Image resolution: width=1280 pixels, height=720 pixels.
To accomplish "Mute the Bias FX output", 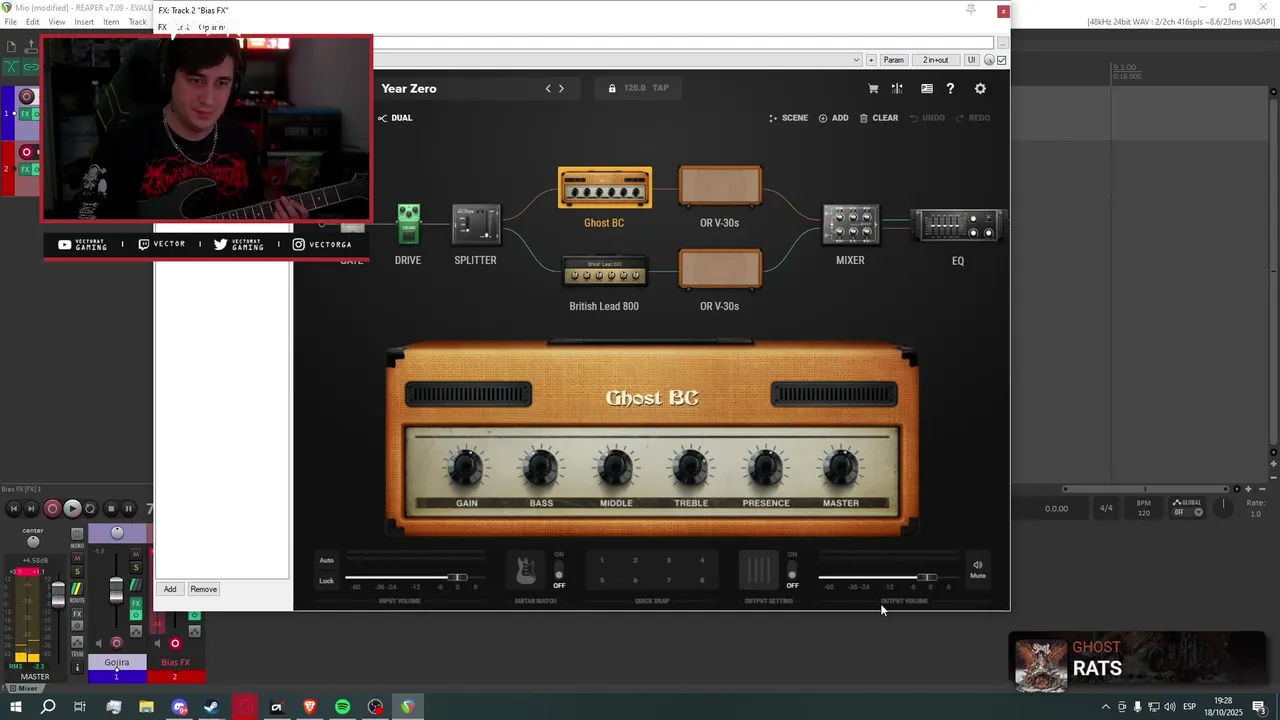I will (978, 569).
